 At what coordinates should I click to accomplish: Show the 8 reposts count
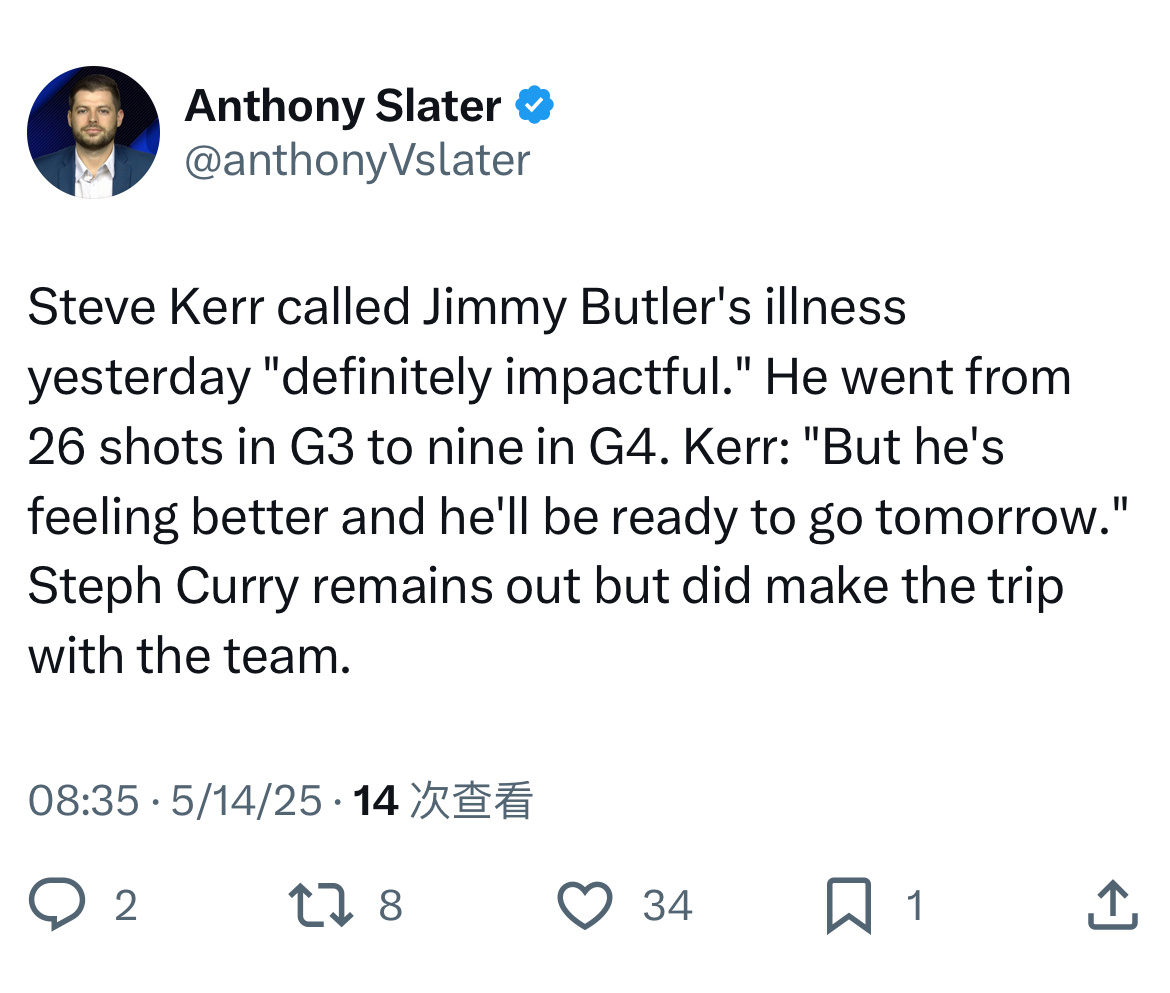(x=390, y=906)
